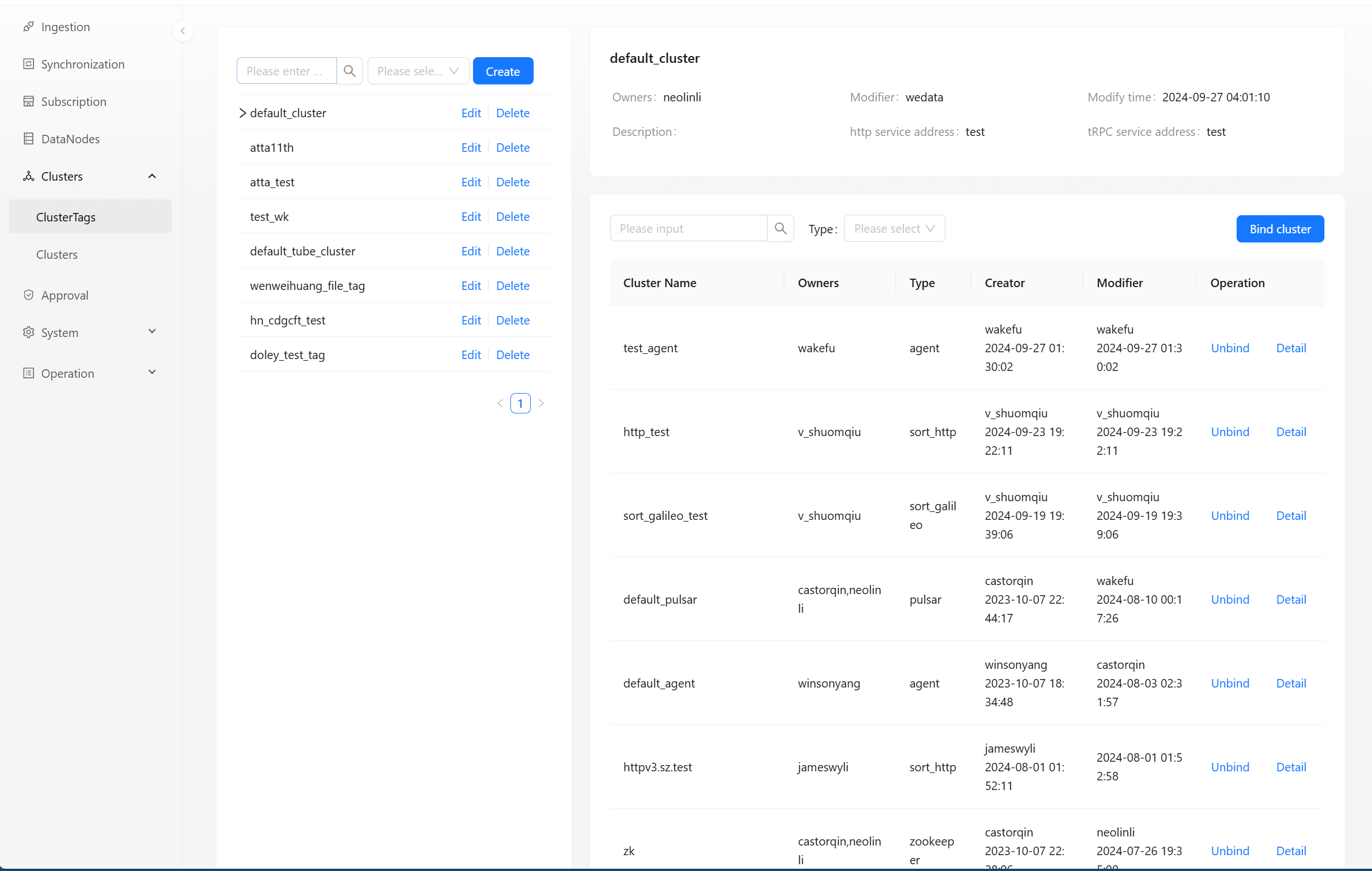This screenshot has height=871, width=1372.
Task: Expand the Operation menu section
Action: (152, 373)
